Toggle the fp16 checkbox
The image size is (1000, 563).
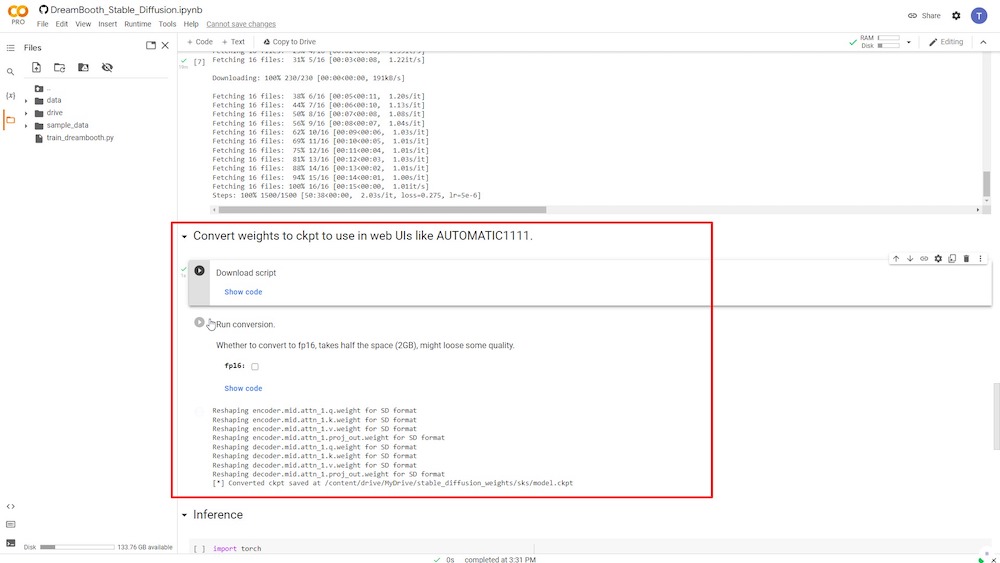point(254,366)
